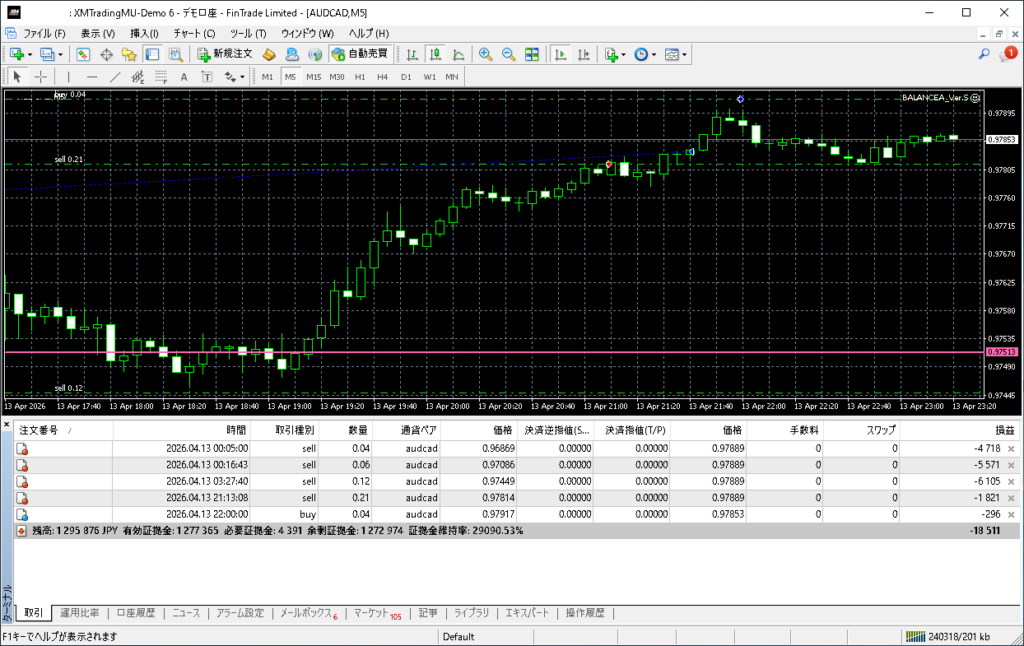The height and width of the screenshot is (646, 1024).
Task: Open the チャート (C) menu
Action: (194, 33)
